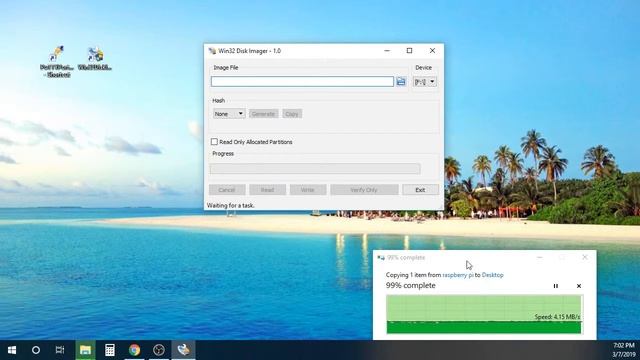Screen dimensions: 640x360
Task: Open File Explorer from taskbar
Action: tap(85, 350)
